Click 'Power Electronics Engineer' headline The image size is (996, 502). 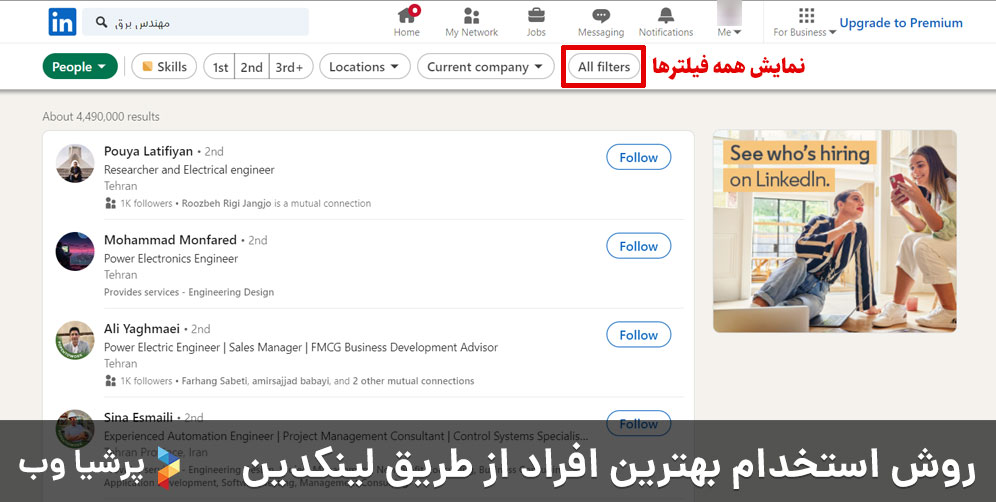click(x=171, y=259)
